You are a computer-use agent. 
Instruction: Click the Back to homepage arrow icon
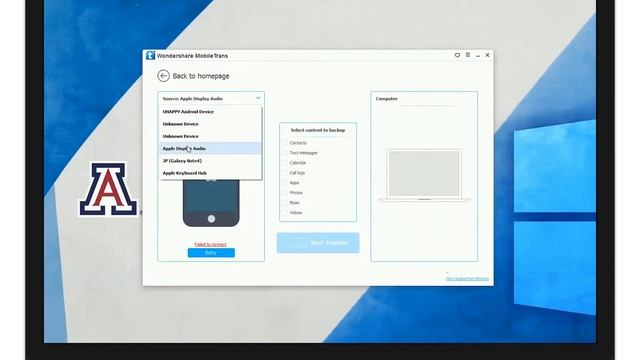(163, 76)
